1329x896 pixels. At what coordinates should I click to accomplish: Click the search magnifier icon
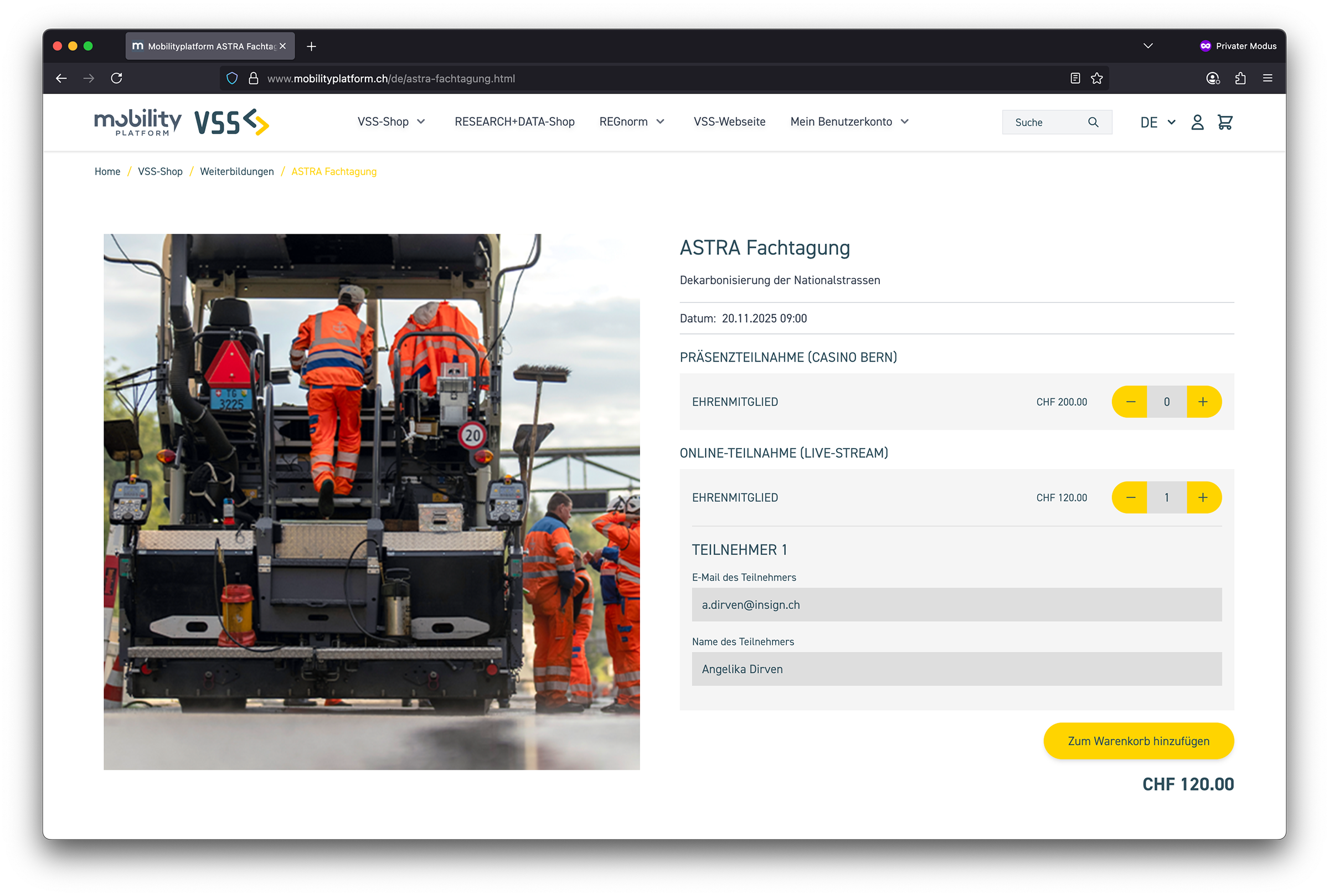tap(1093, 122)
